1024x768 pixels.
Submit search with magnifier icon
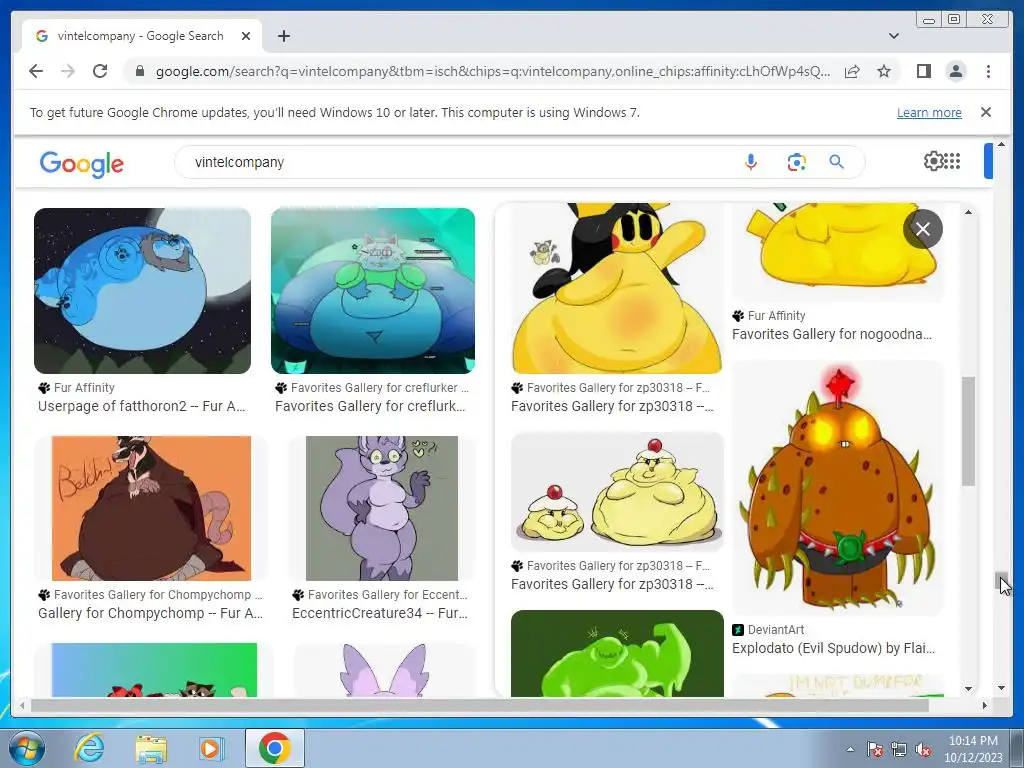[x=837, y=162]
